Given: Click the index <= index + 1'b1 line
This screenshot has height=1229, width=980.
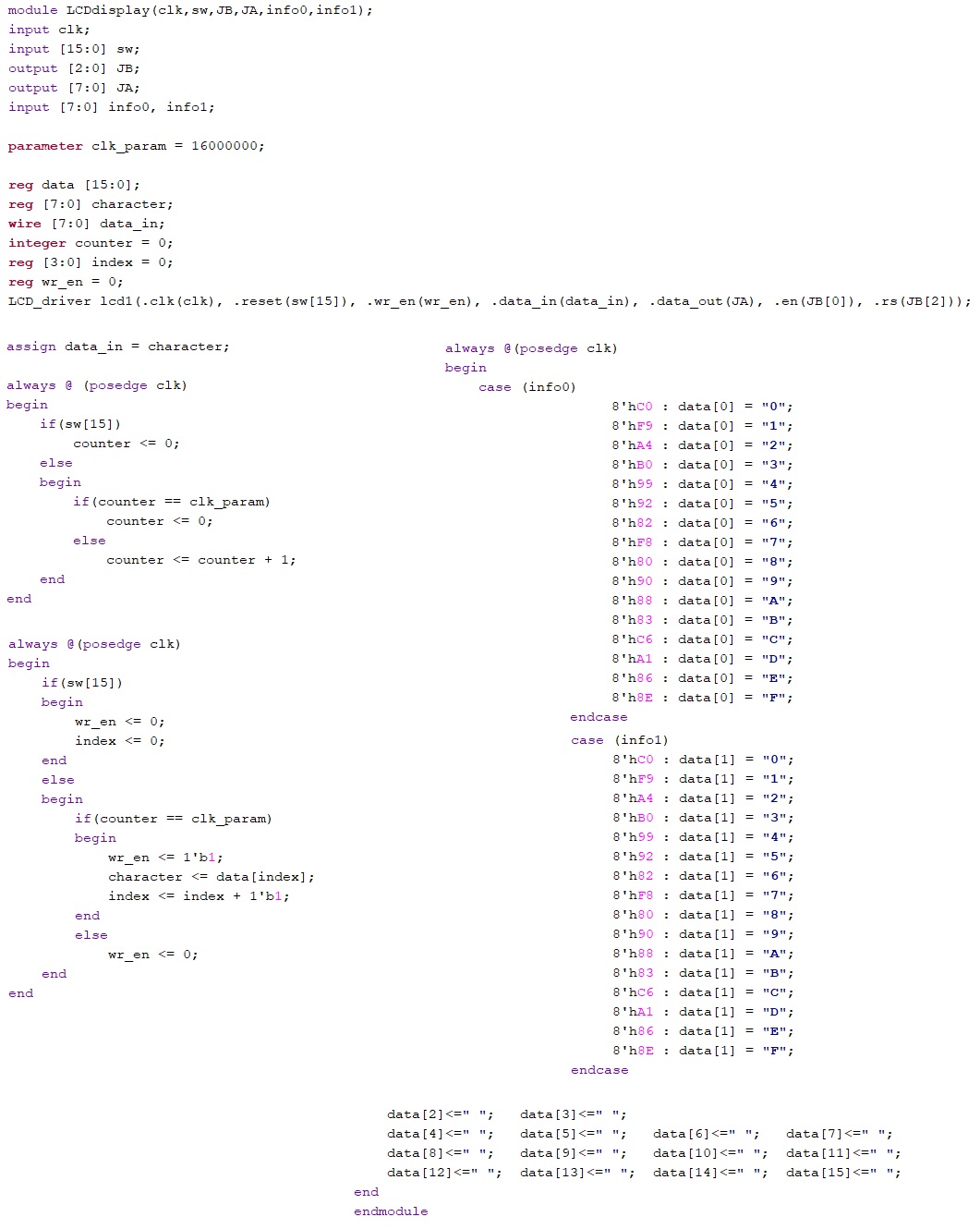Looking at the screenshot, I should 199,896.
